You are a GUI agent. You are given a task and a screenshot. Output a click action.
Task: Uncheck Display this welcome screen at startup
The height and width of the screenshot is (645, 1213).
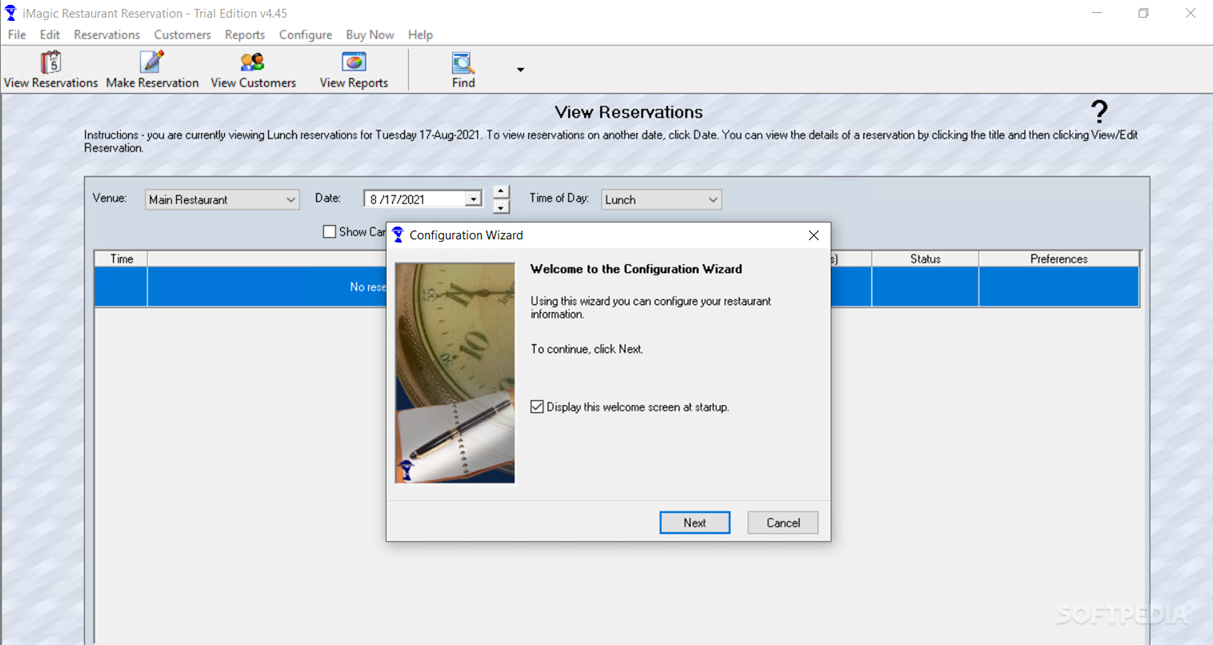point(537,407)
